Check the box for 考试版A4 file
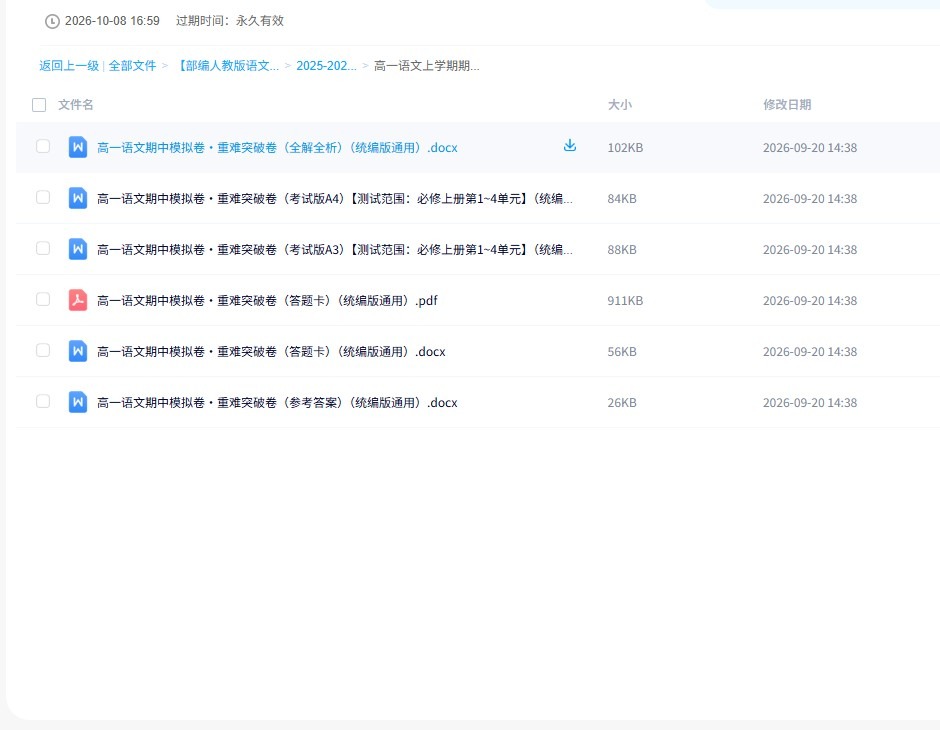 pyautogui.click(x=43, y=197)
